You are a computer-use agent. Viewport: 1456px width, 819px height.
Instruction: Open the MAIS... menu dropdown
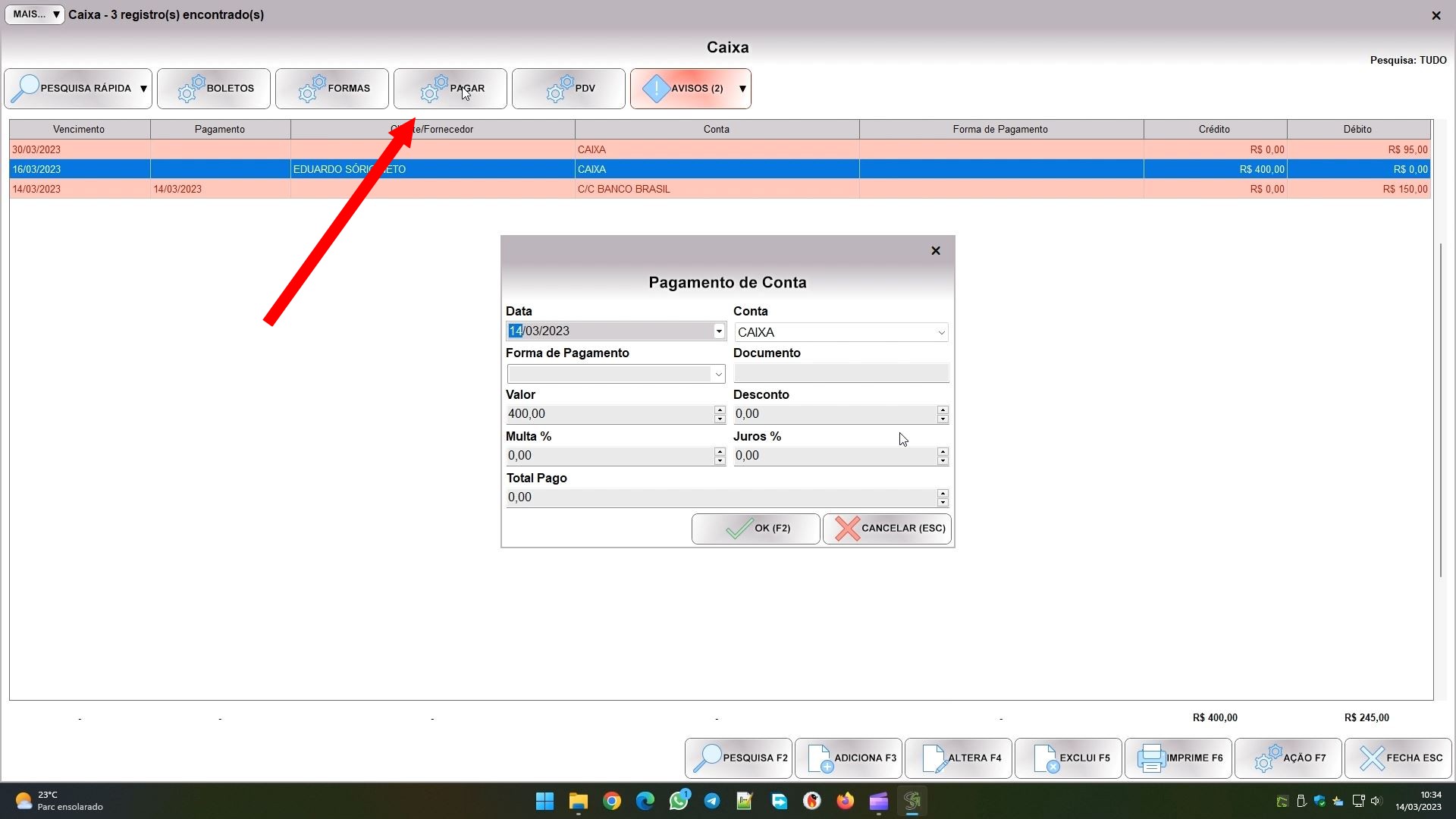pyautogui.click(x=34, y=14)
